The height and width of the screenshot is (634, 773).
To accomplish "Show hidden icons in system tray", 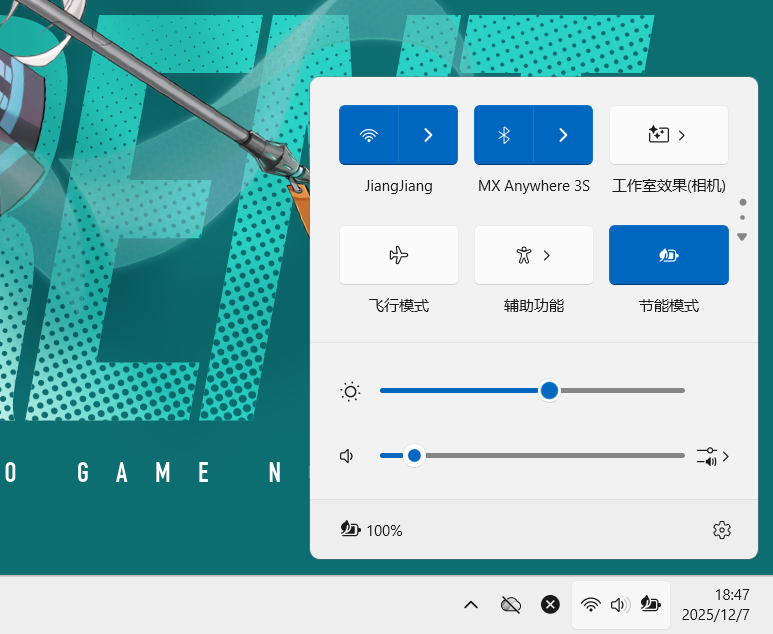I will [x=471, y=604].
